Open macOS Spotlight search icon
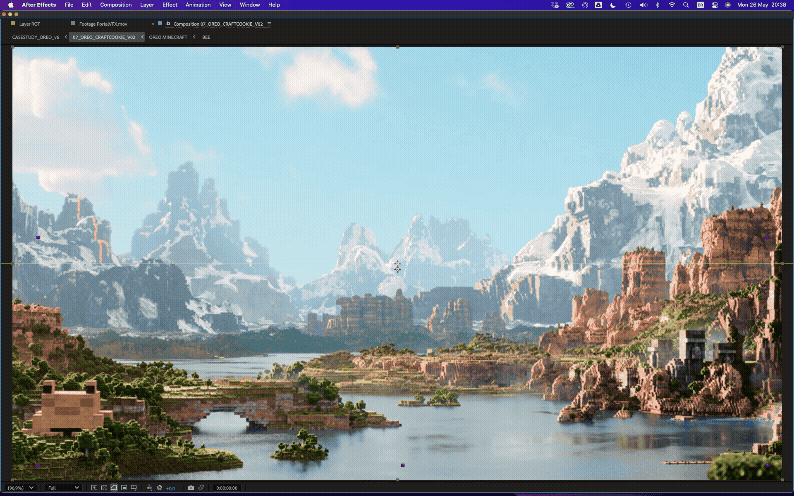 (686, 5)
